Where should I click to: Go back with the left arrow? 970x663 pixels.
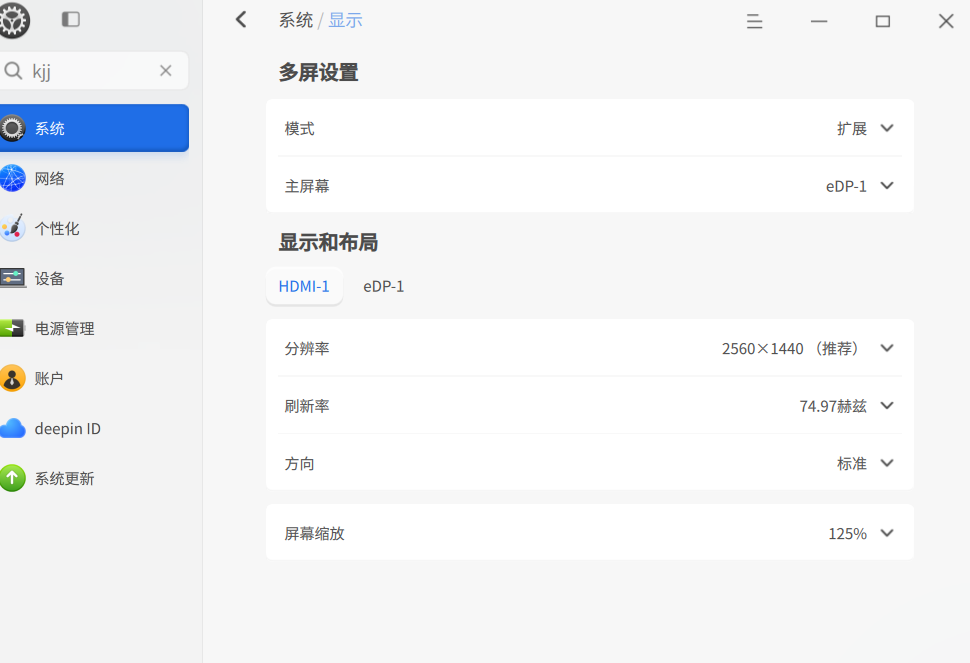click(x=241, y=20)
